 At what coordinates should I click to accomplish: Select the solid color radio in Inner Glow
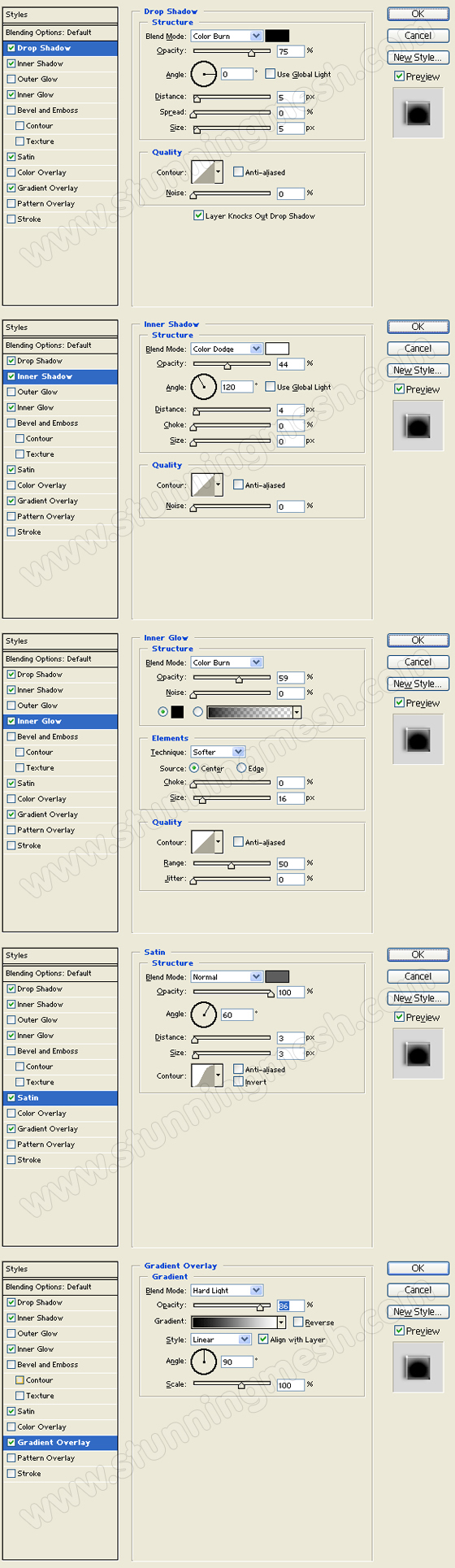163,712
